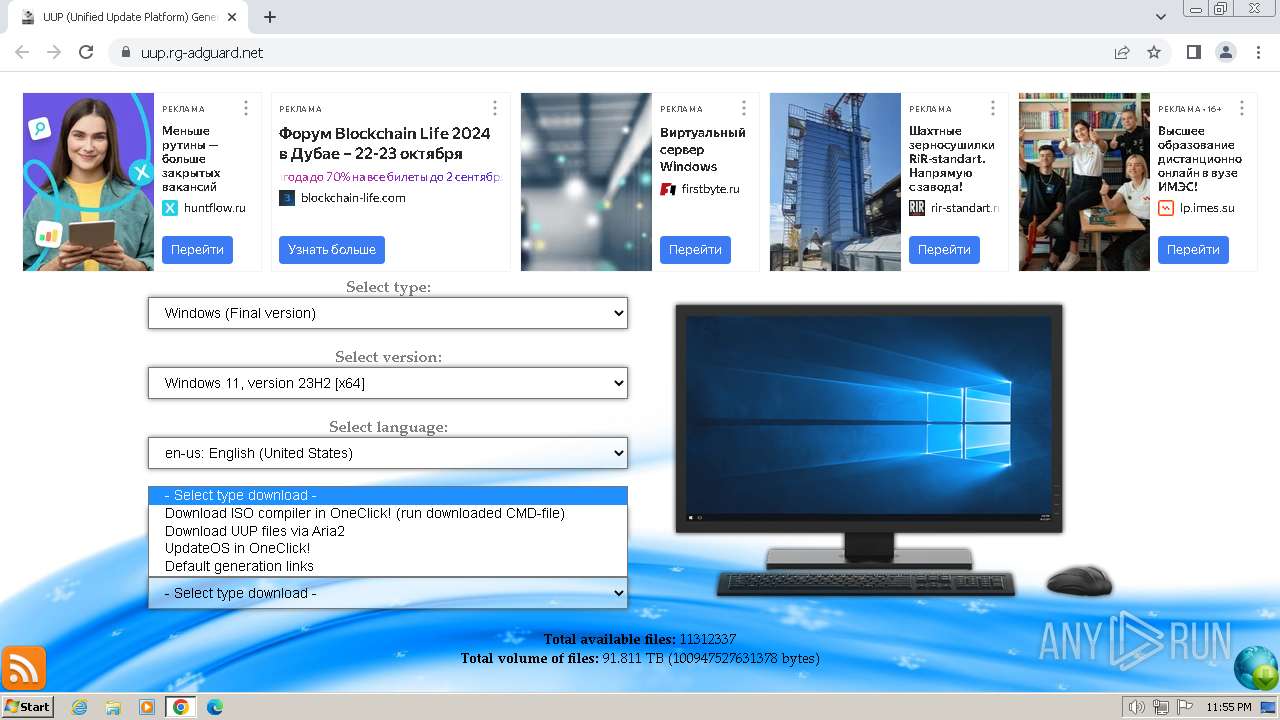Image resolution: width=1280 pixels, height=720 pixels.
Task: Click 'Total available files' count text
Action: (640, 639)
